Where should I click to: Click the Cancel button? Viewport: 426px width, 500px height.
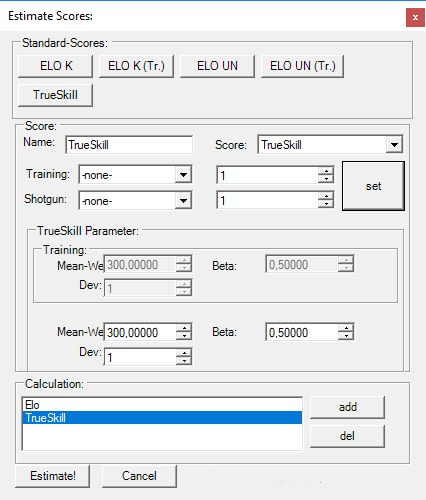click(x=139, y=476)
